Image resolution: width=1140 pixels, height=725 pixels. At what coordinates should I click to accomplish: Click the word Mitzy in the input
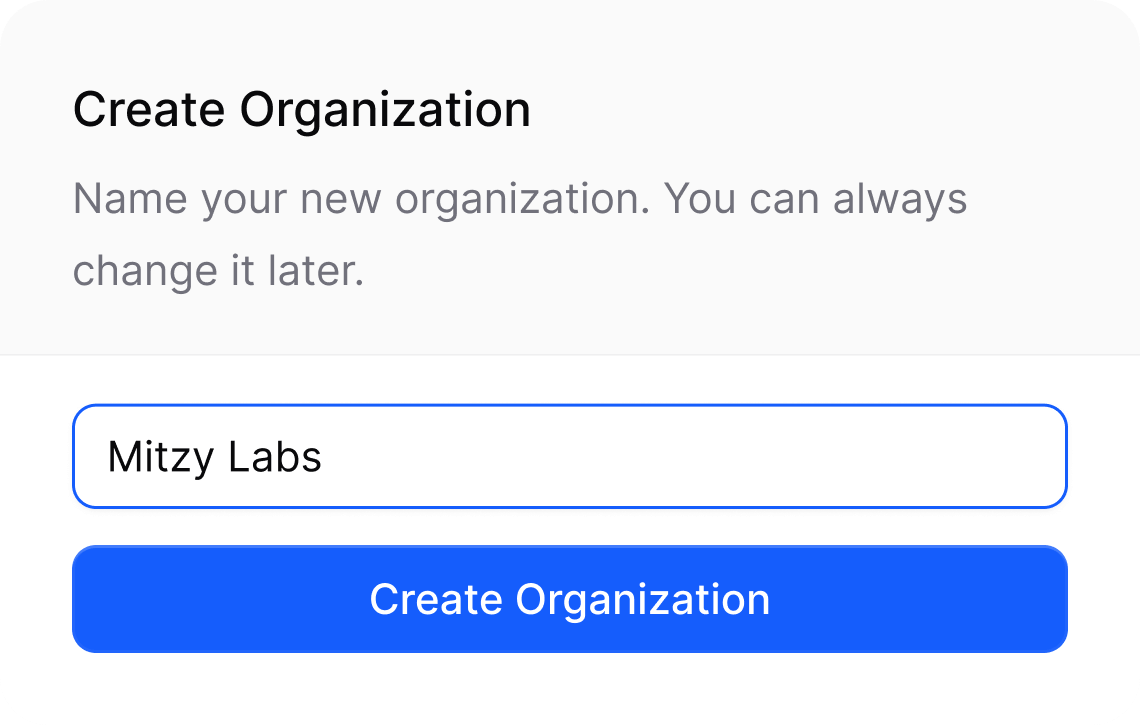point(160,456)
